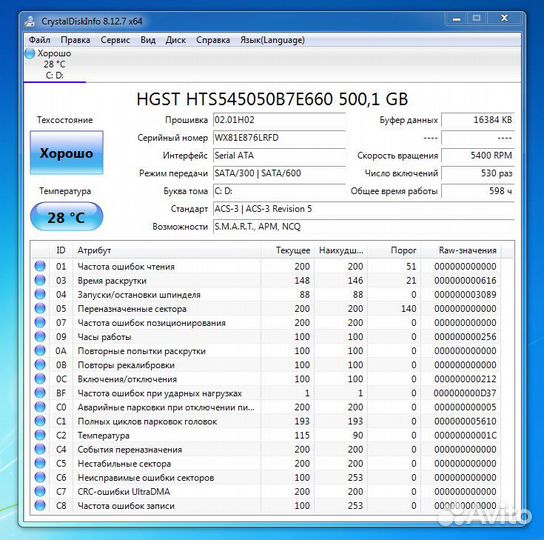Viewport: 544px width, 540px height.
Task: Open the Справка menu
Action: click(x=213, y=40)
